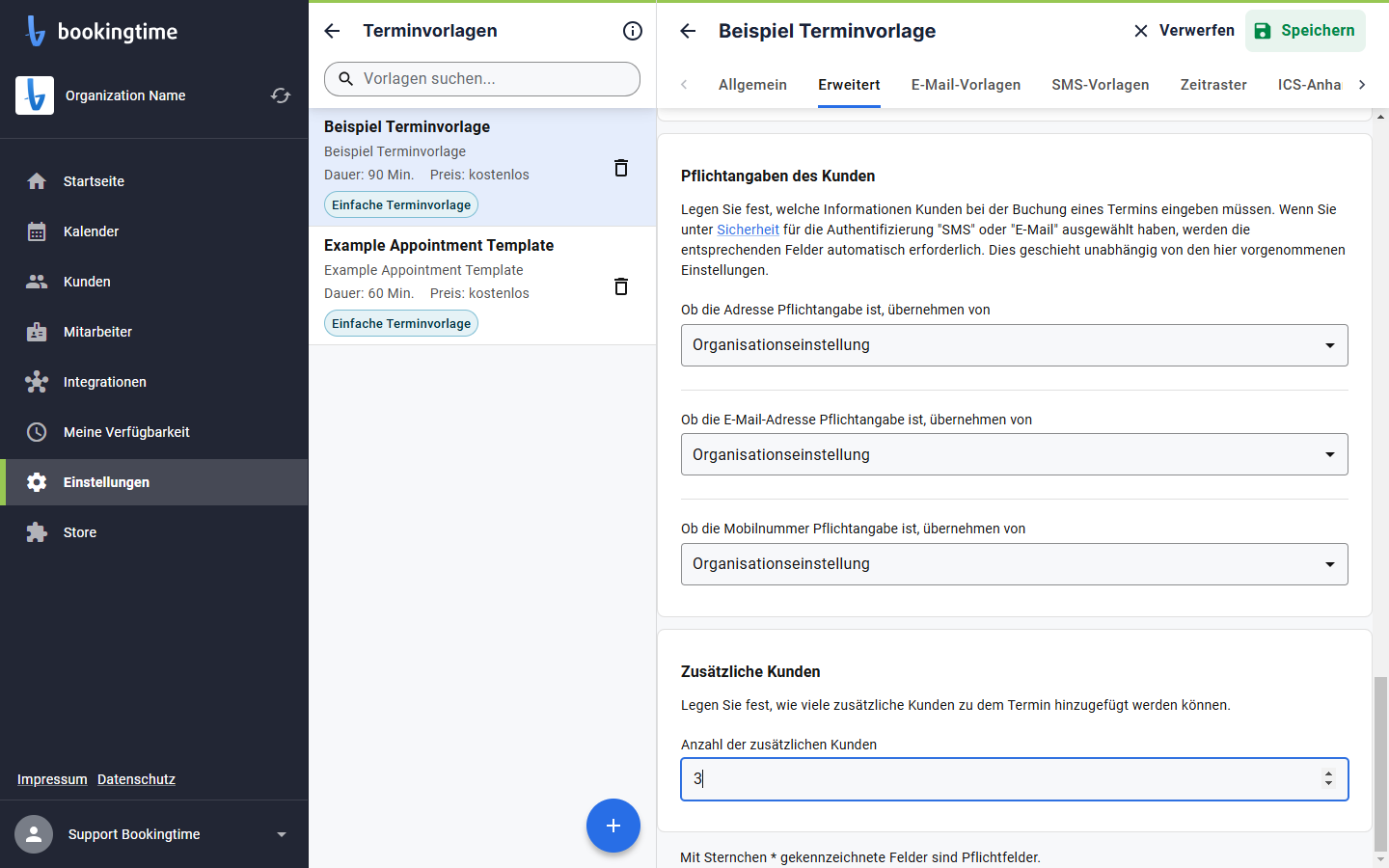Click the Vorlagen suchen search field
This screenshot has width=1389, height=868.
coord(482,79)
